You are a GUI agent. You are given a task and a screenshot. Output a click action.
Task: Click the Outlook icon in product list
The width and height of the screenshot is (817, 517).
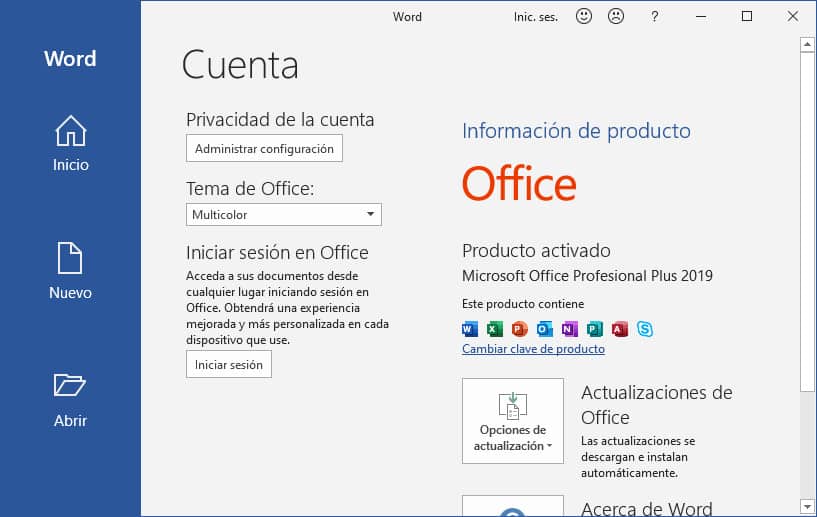click(544, 328)
